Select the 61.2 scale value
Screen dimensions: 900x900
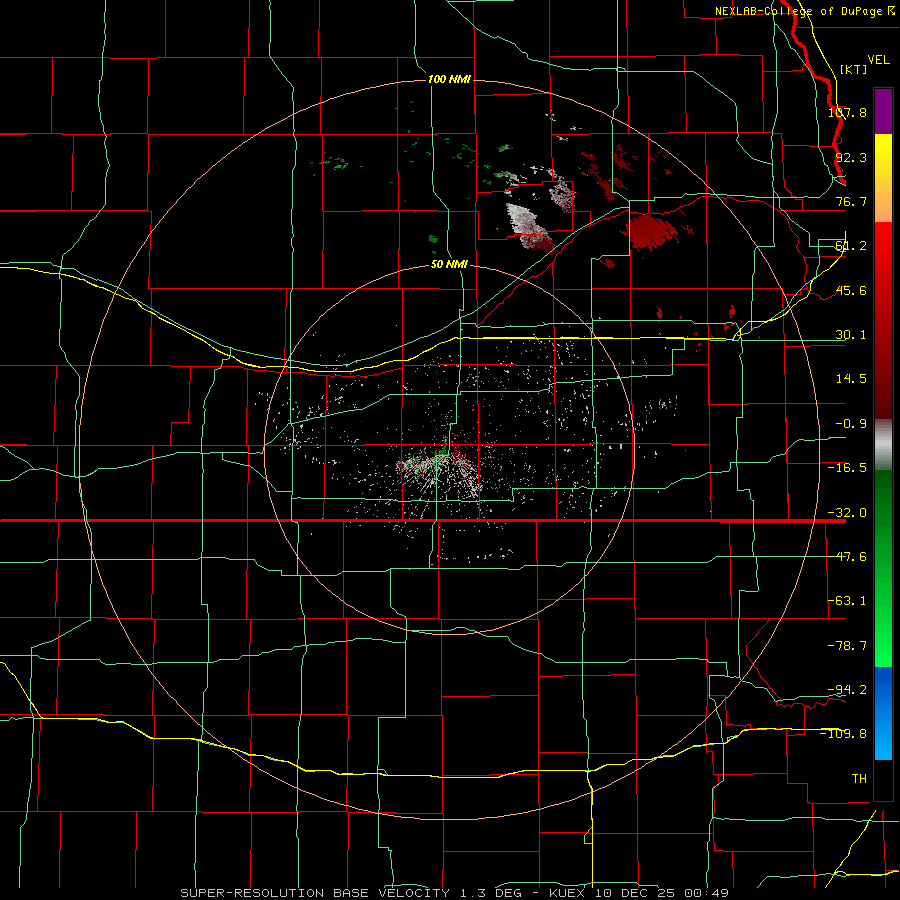tap(851, 246)
